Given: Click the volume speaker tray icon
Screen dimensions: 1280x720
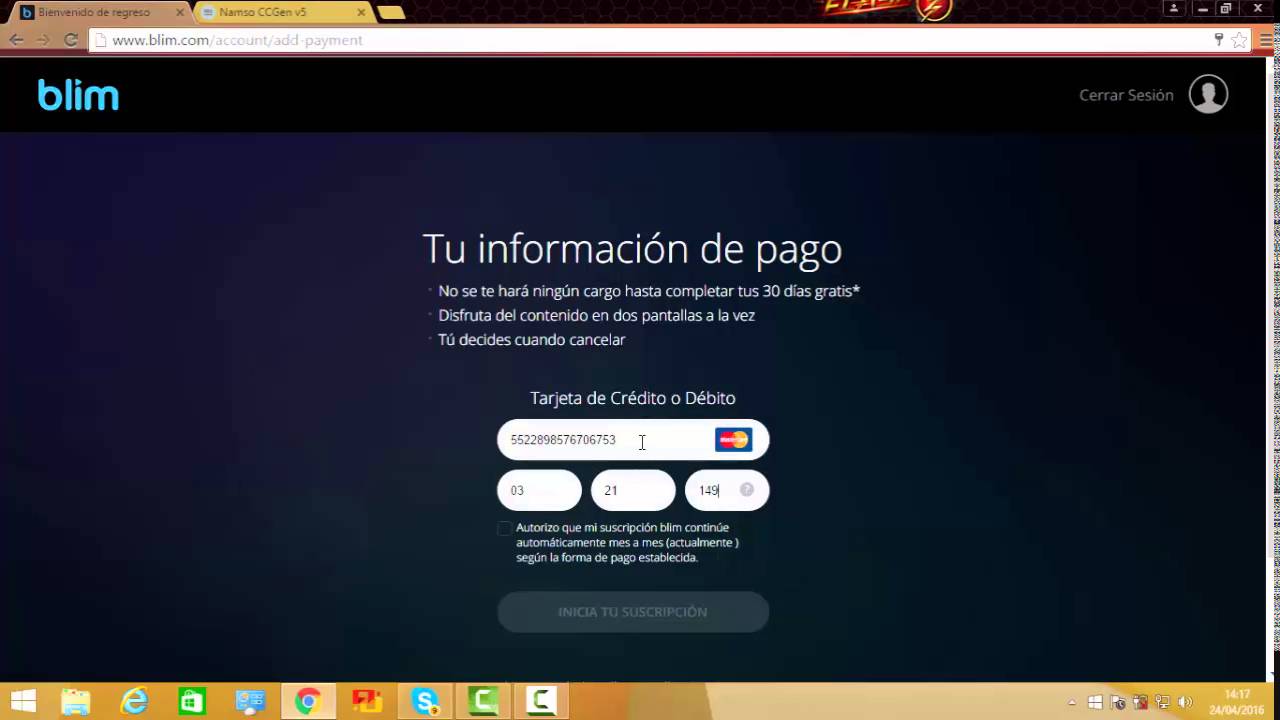Looking at the screenshot, I should click(1185, 702).
